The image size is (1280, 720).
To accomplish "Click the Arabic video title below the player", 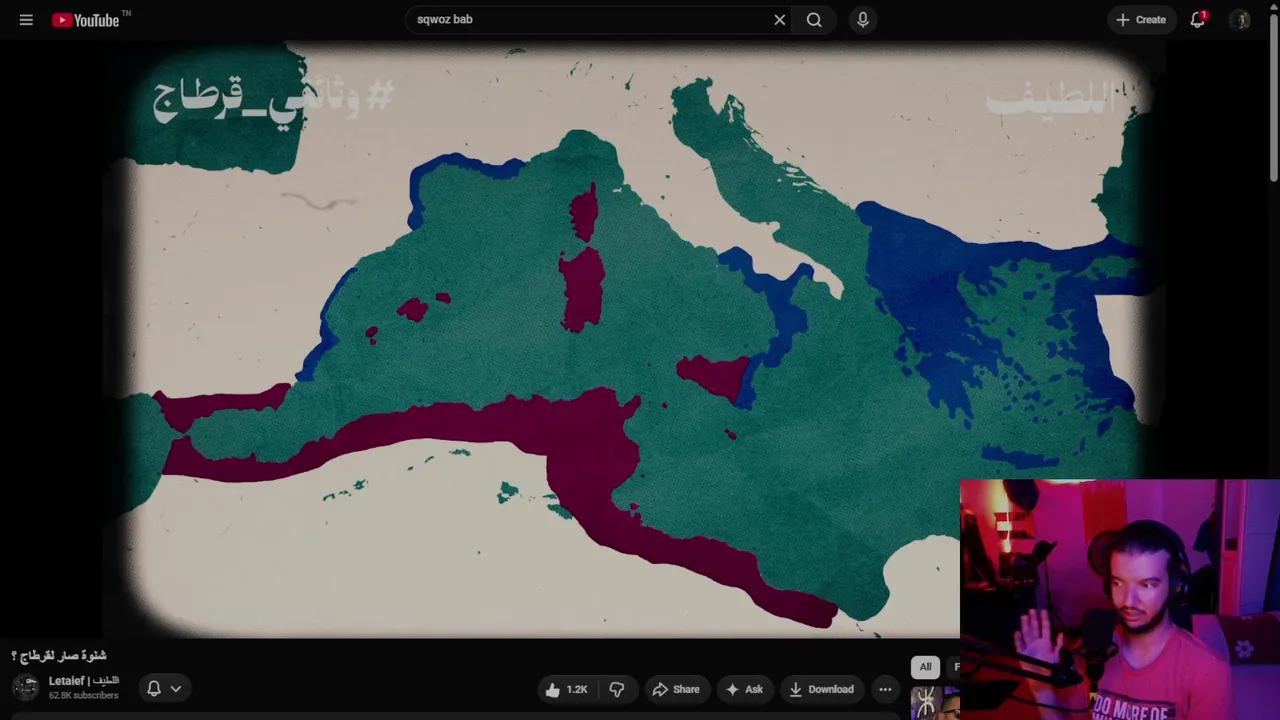I will pyautogui.click(x=58, y=656).
